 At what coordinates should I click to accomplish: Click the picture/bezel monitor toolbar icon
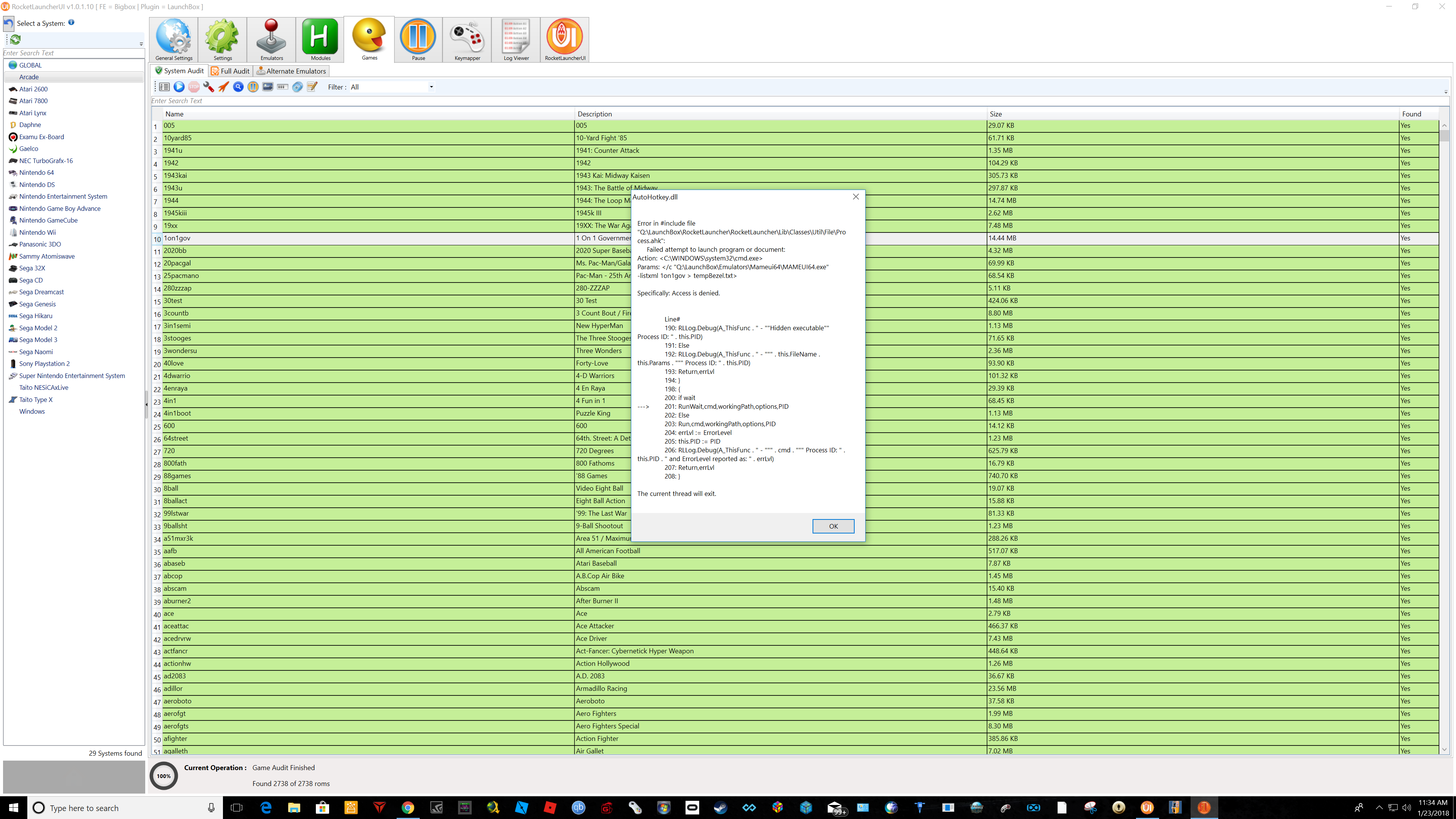point(268,86)
